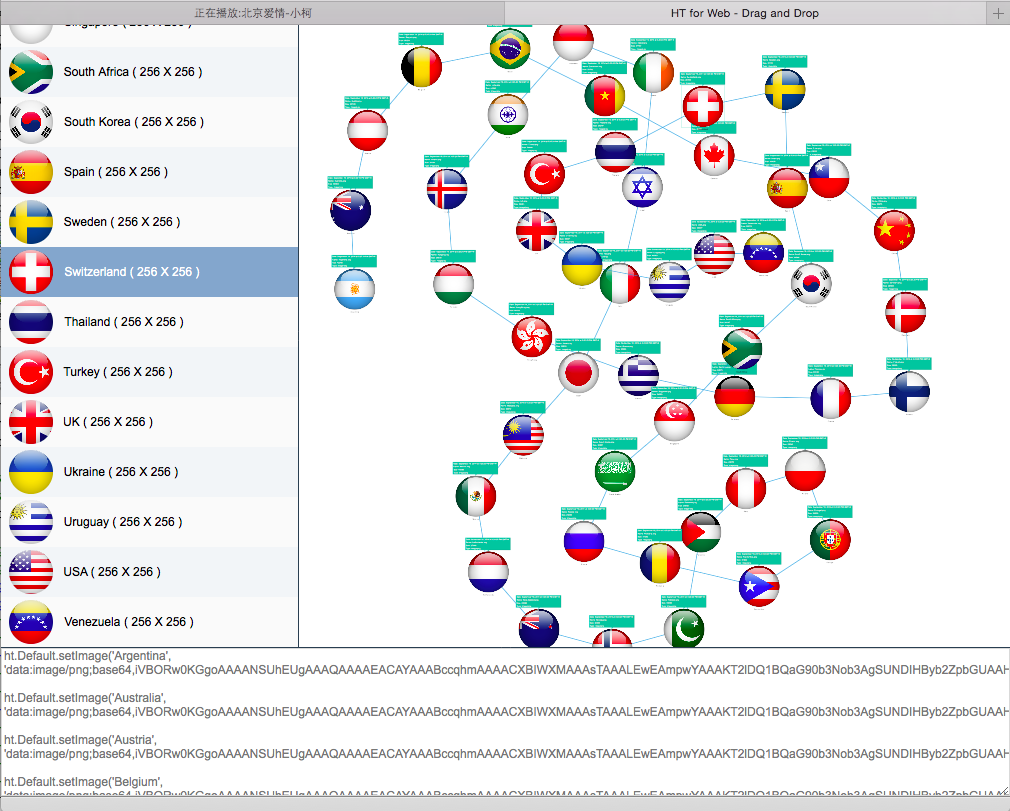
Task: Click the ht.Default.setImage('Australia', code line
Action: pos(85,698)
